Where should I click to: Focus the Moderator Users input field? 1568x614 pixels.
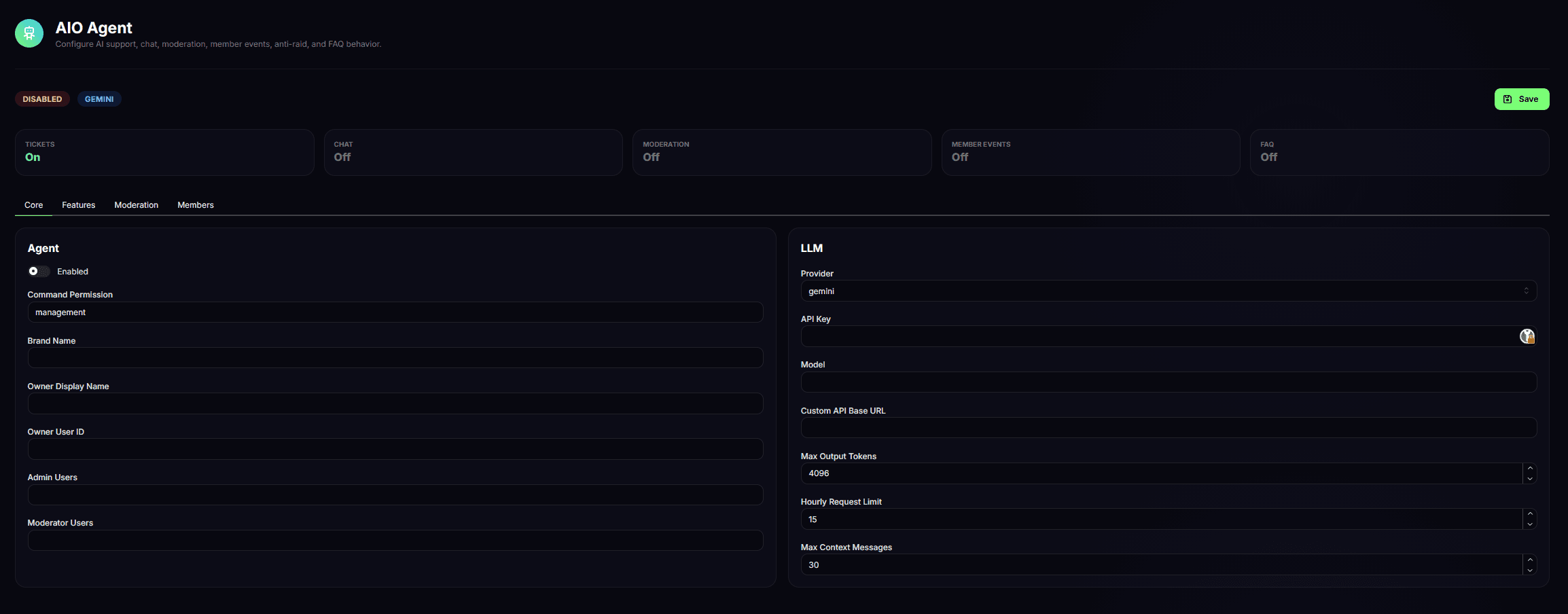click(395, 540)
